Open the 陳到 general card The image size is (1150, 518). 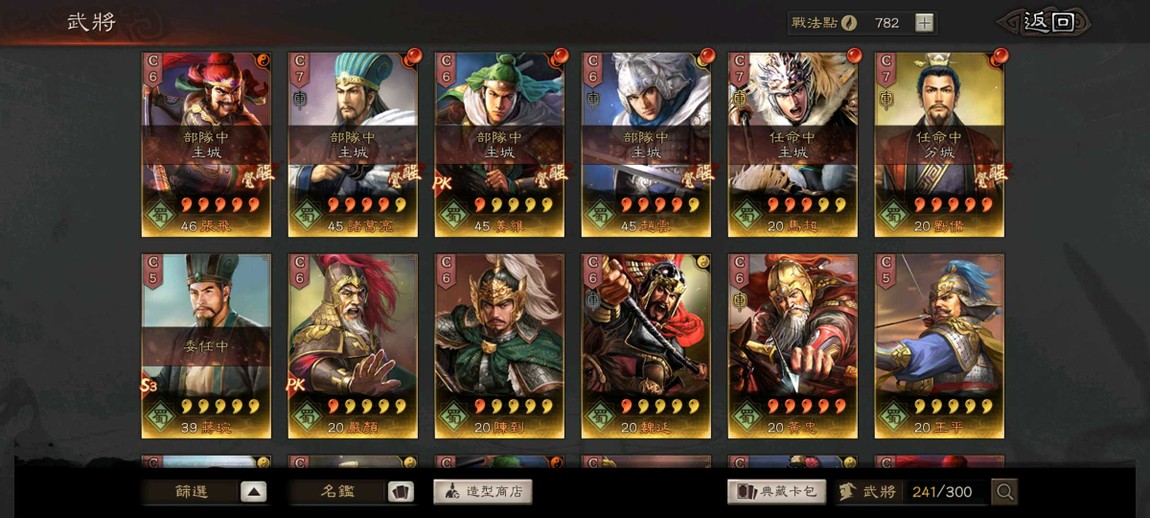[499, 346]
